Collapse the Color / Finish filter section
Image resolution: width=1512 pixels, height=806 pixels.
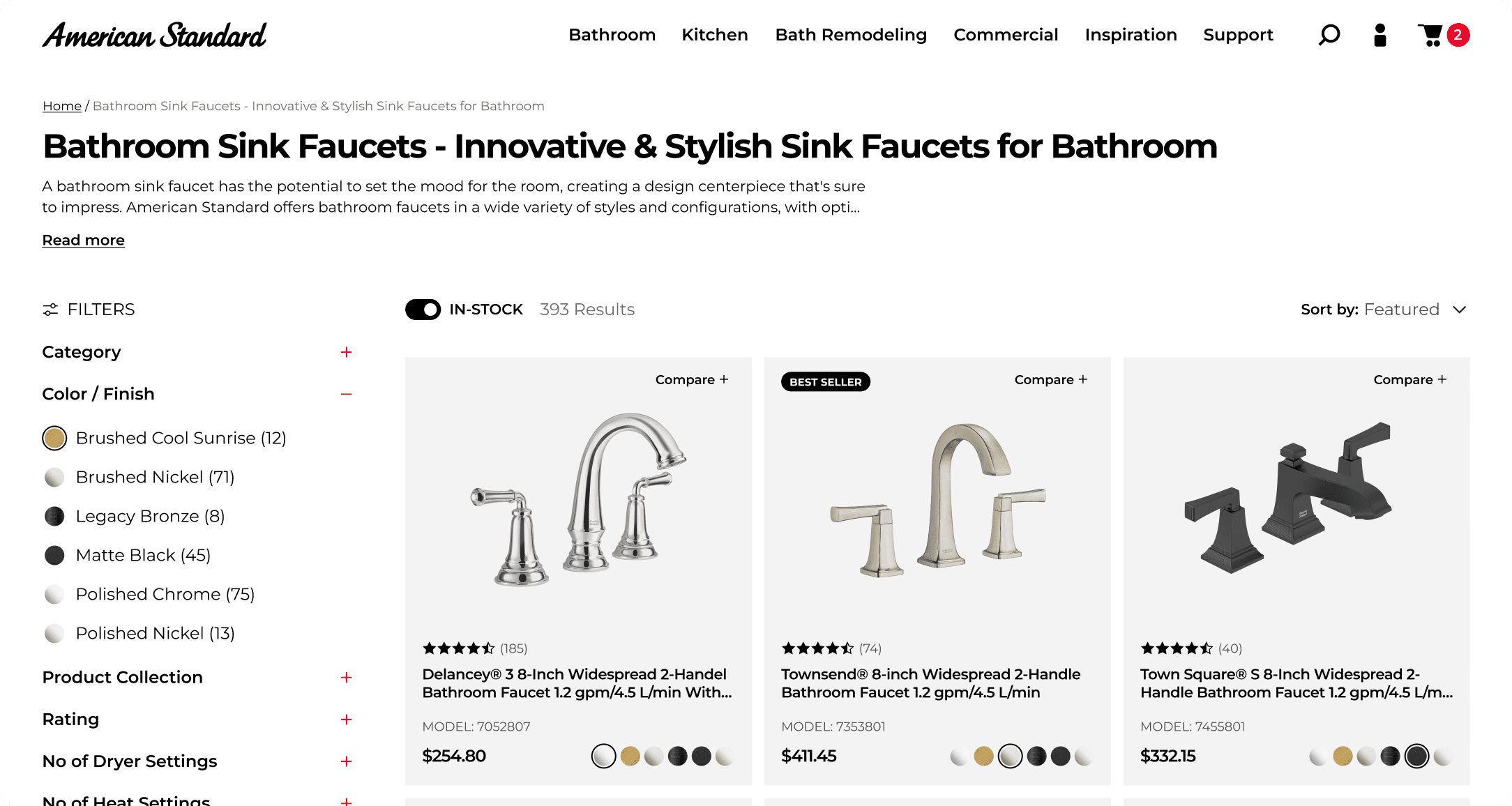point(346,393)
